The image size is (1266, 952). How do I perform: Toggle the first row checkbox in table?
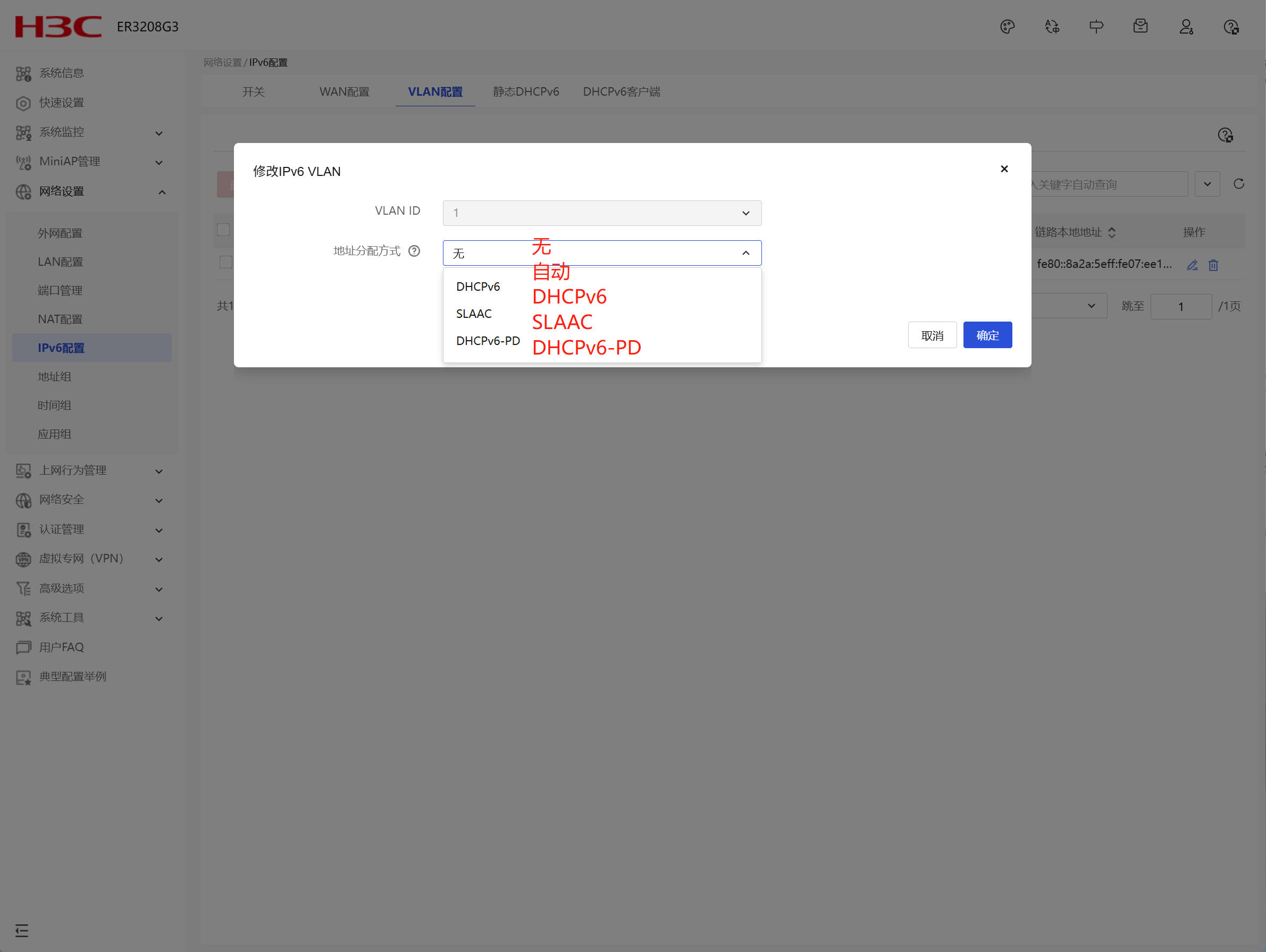pos(225,262)
